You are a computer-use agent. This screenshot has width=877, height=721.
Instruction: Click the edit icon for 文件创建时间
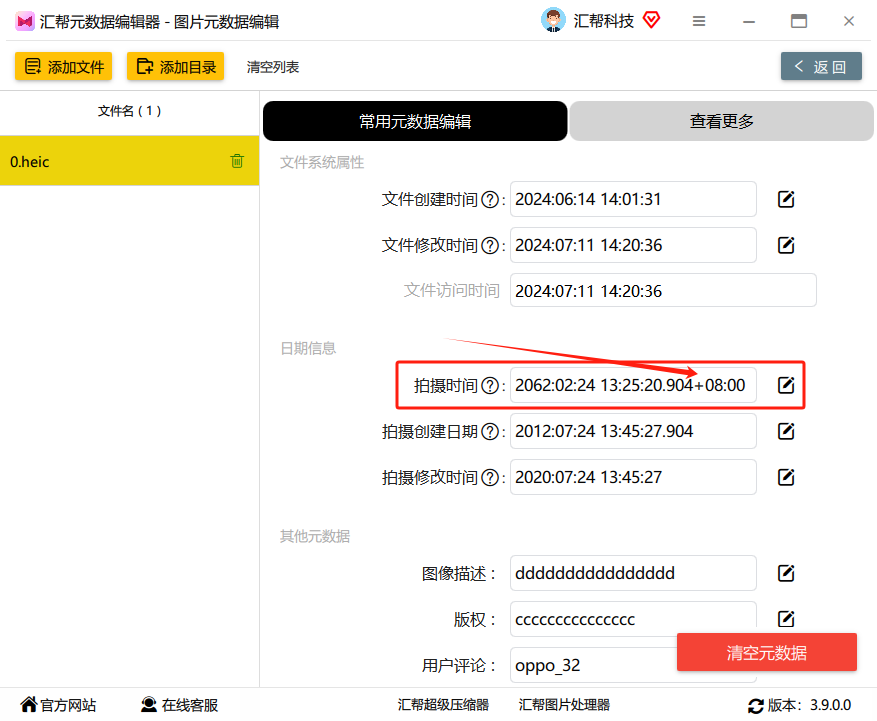[786, 199]
